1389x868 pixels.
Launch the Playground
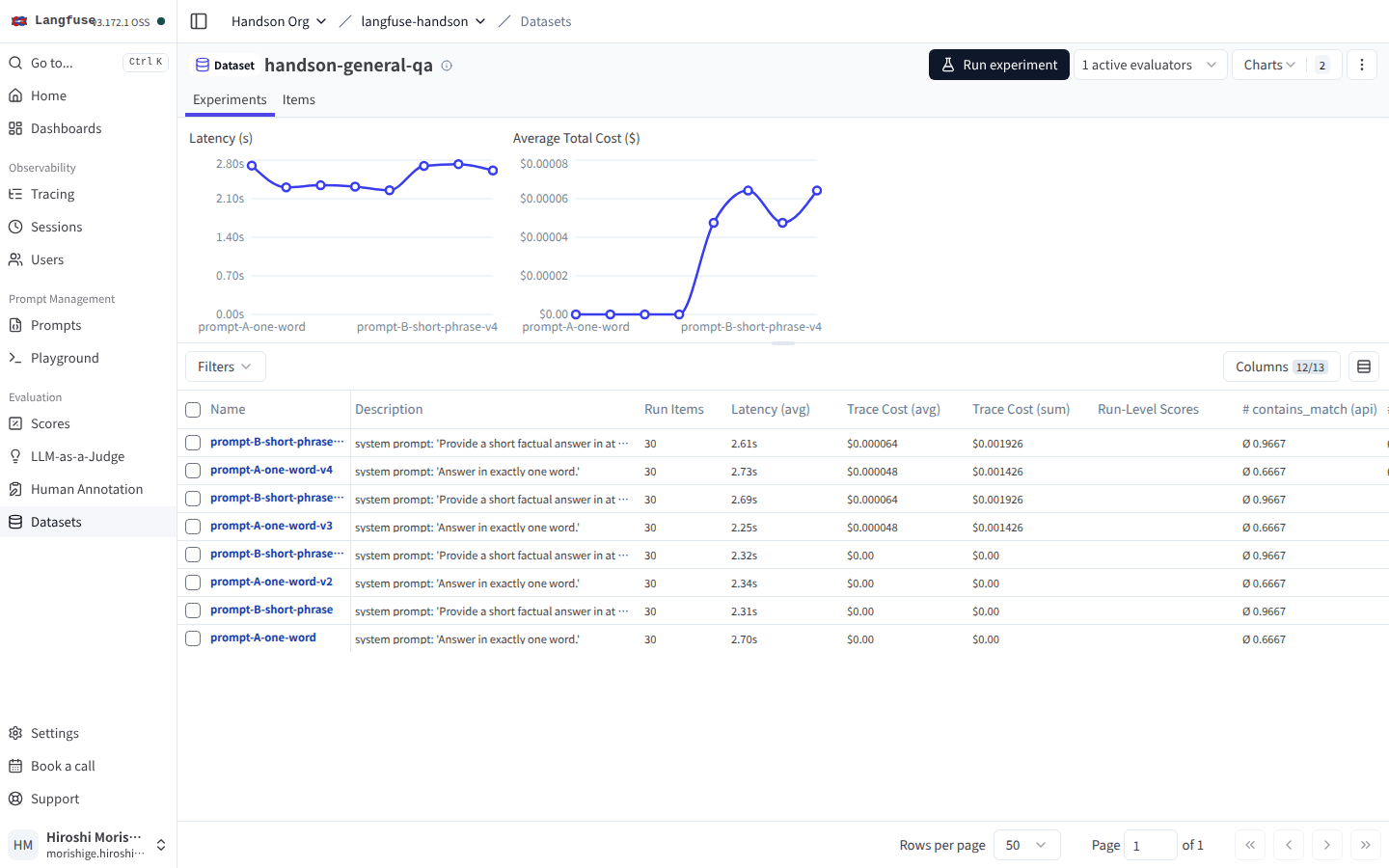88,358
